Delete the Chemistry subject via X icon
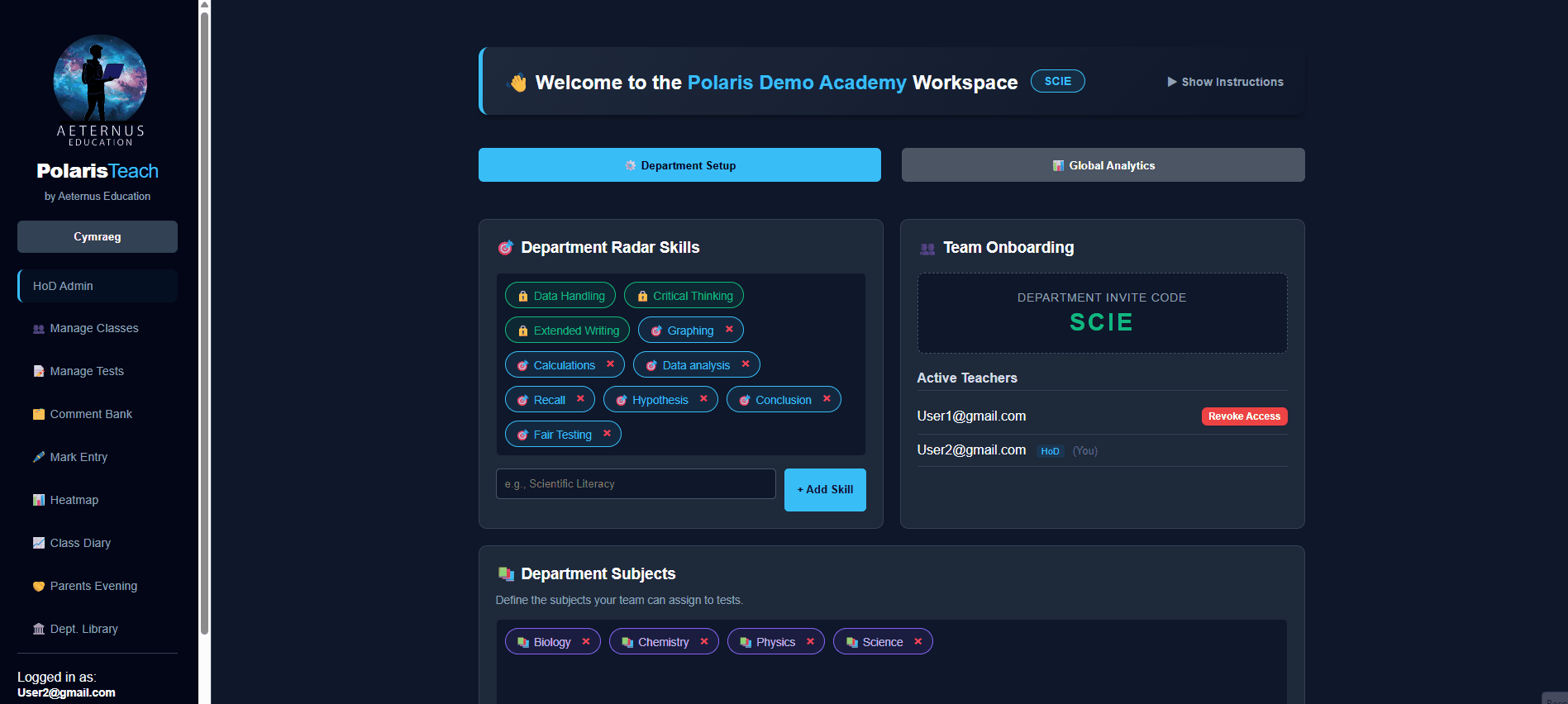Viewport: 1568px width, 704px height. 704,642
